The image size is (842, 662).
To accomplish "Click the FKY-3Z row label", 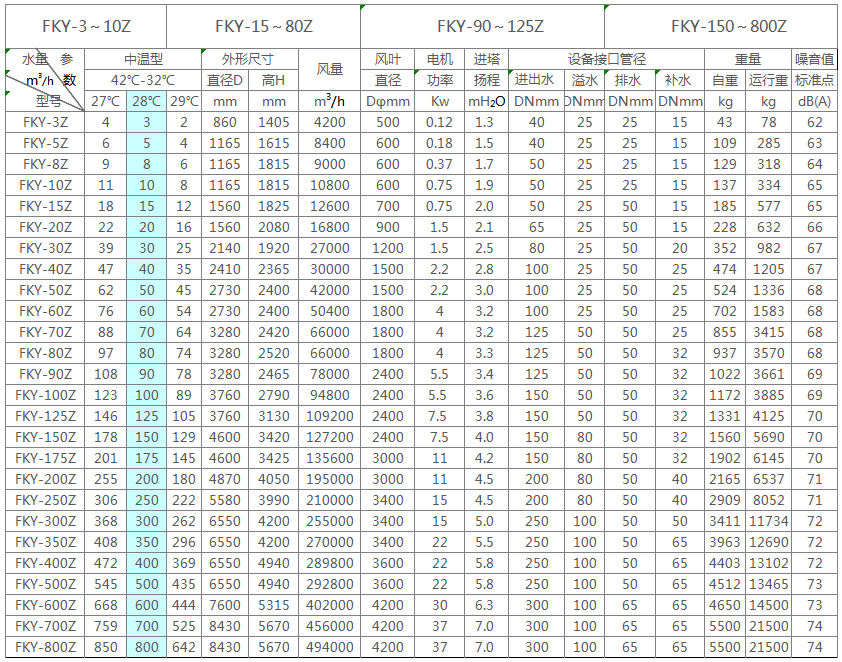I will tap(45, 122).
